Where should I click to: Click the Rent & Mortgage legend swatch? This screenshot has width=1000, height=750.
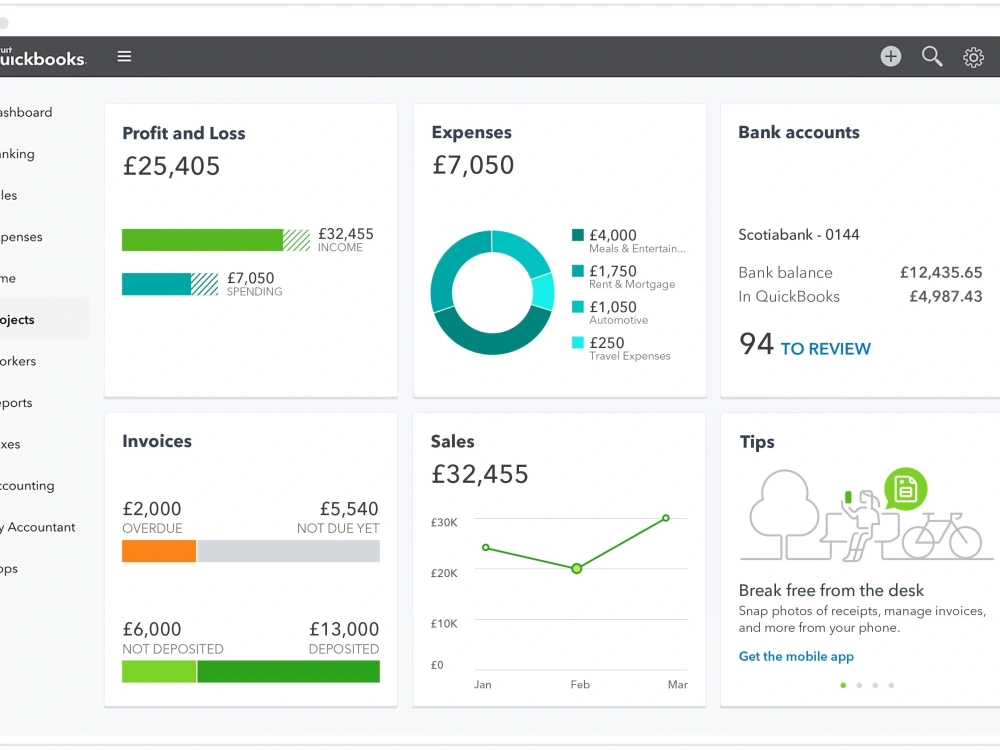(578, 270)
